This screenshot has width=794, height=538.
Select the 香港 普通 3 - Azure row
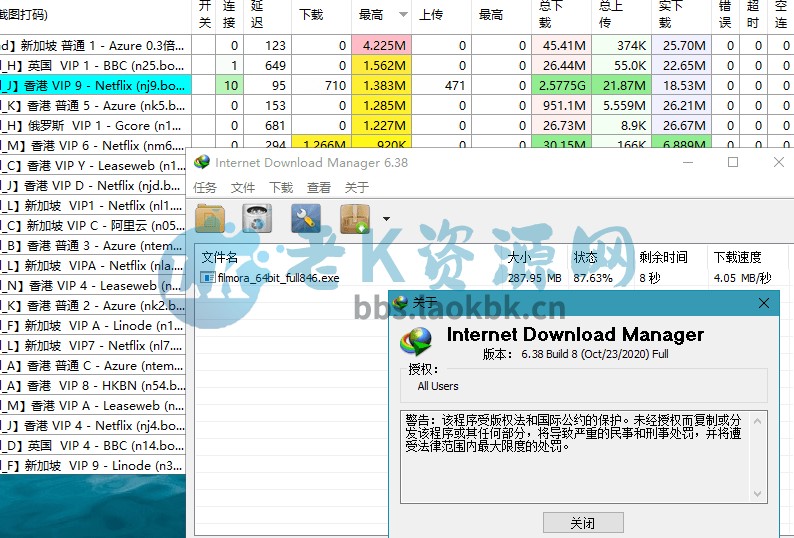point(93,246)
